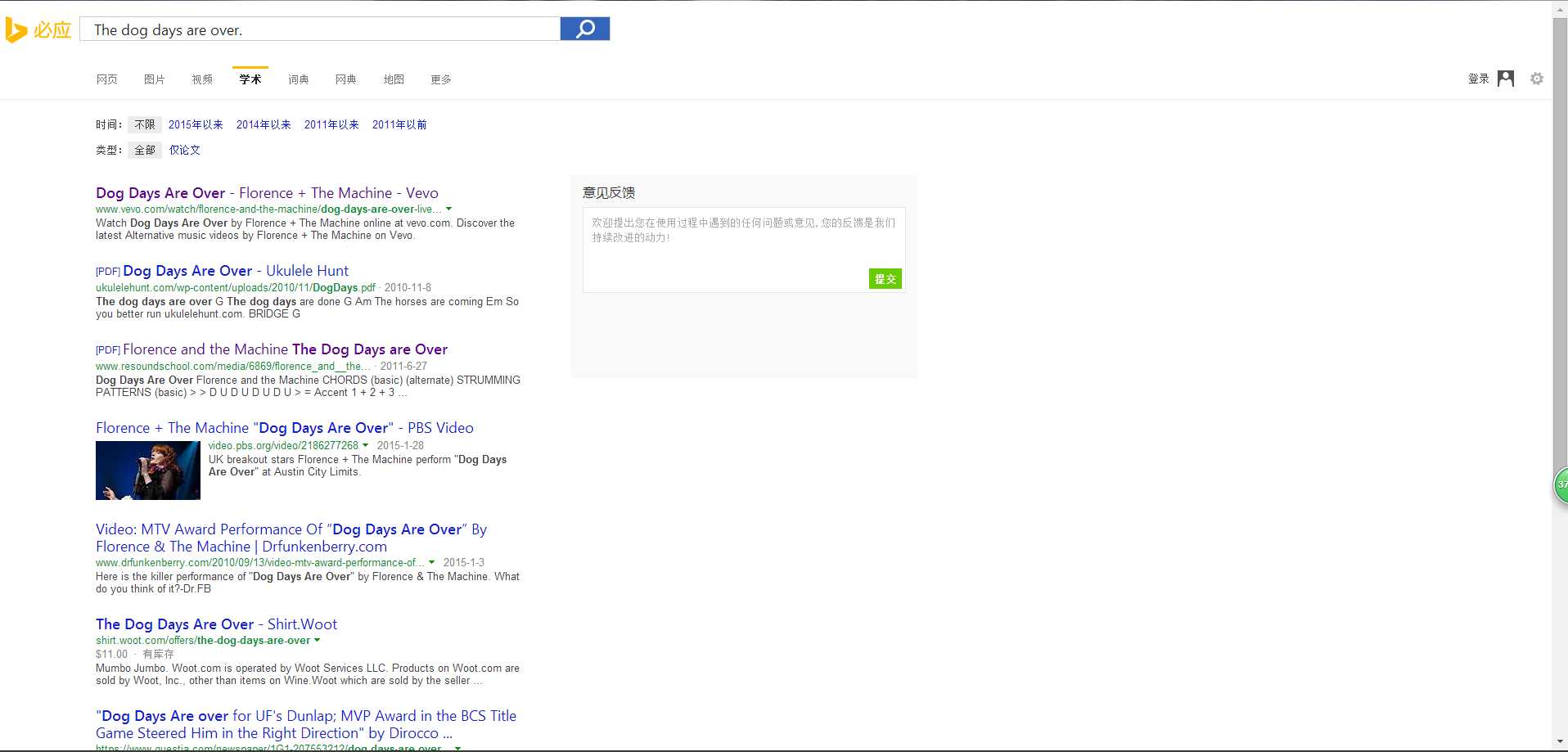Screen dimensions: 1568x752
Task: Focus the search box containing 'The dog days are over.'
Action: coord(320,29)
